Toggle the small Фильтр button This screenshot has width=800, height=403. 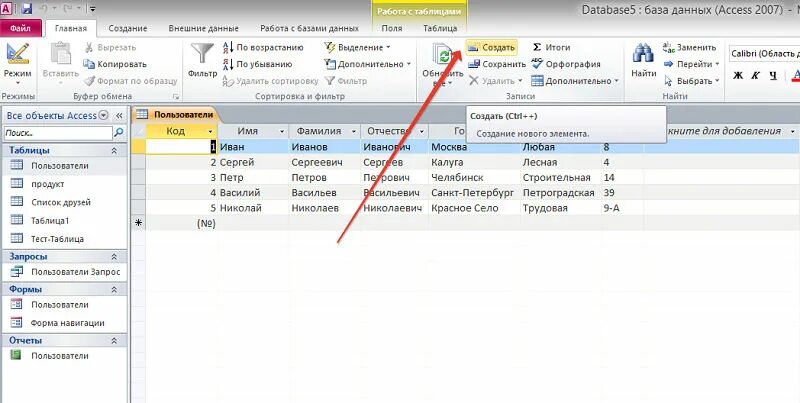coord(346,81)
